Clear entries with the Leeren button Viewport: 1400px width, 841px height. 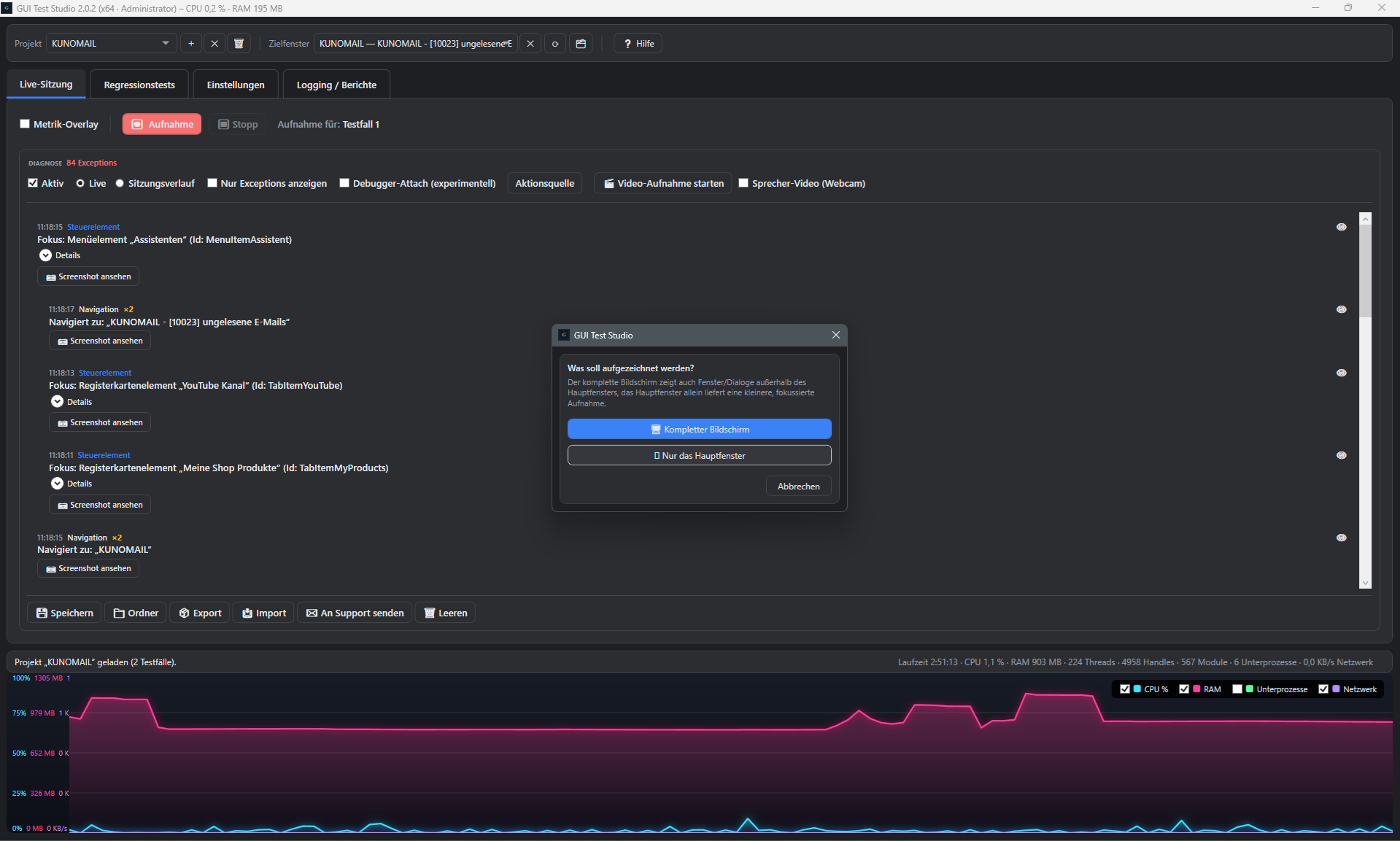pyautogui.click(x=445, y=613)
